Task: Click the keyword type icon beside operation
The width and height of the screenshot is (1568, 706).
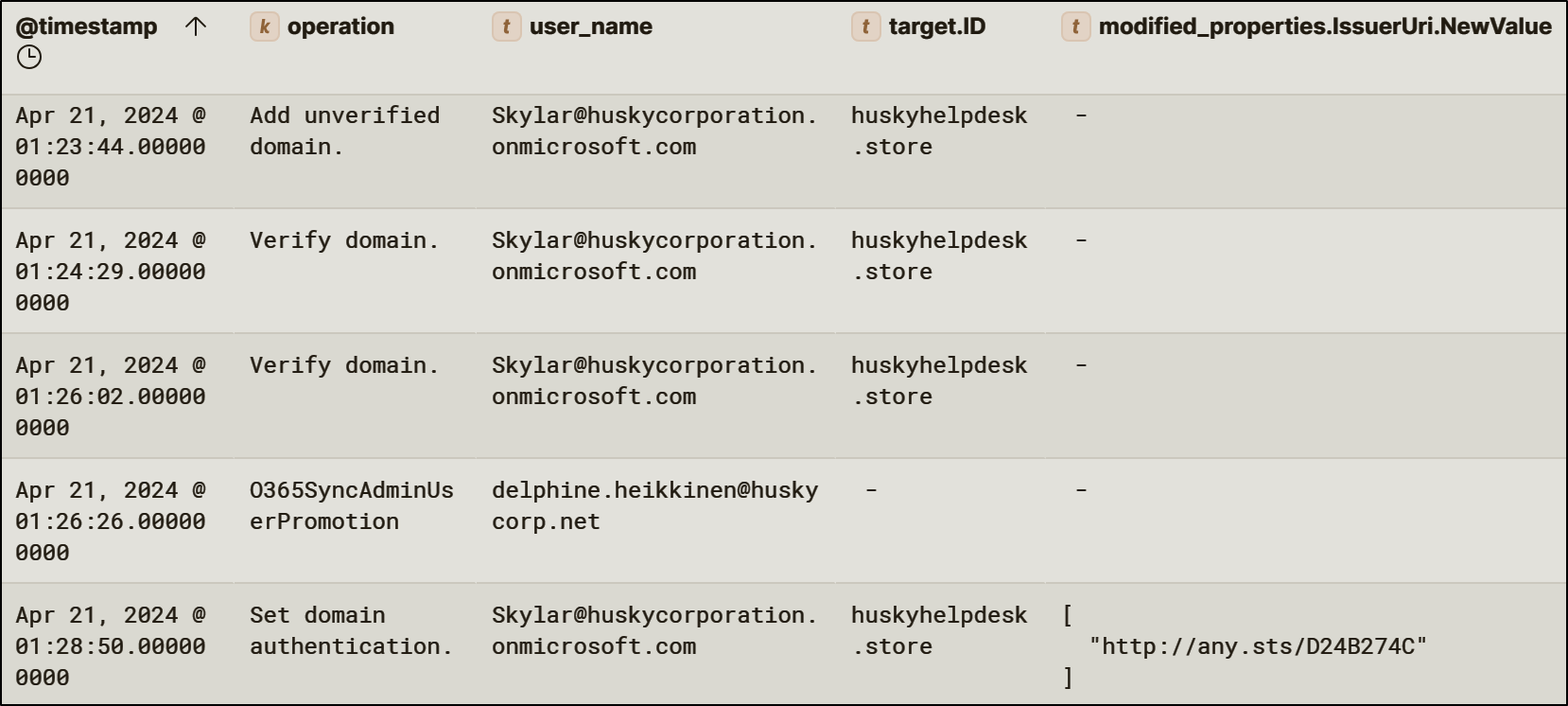Action: pyautogui.click(x=264, y=26)
